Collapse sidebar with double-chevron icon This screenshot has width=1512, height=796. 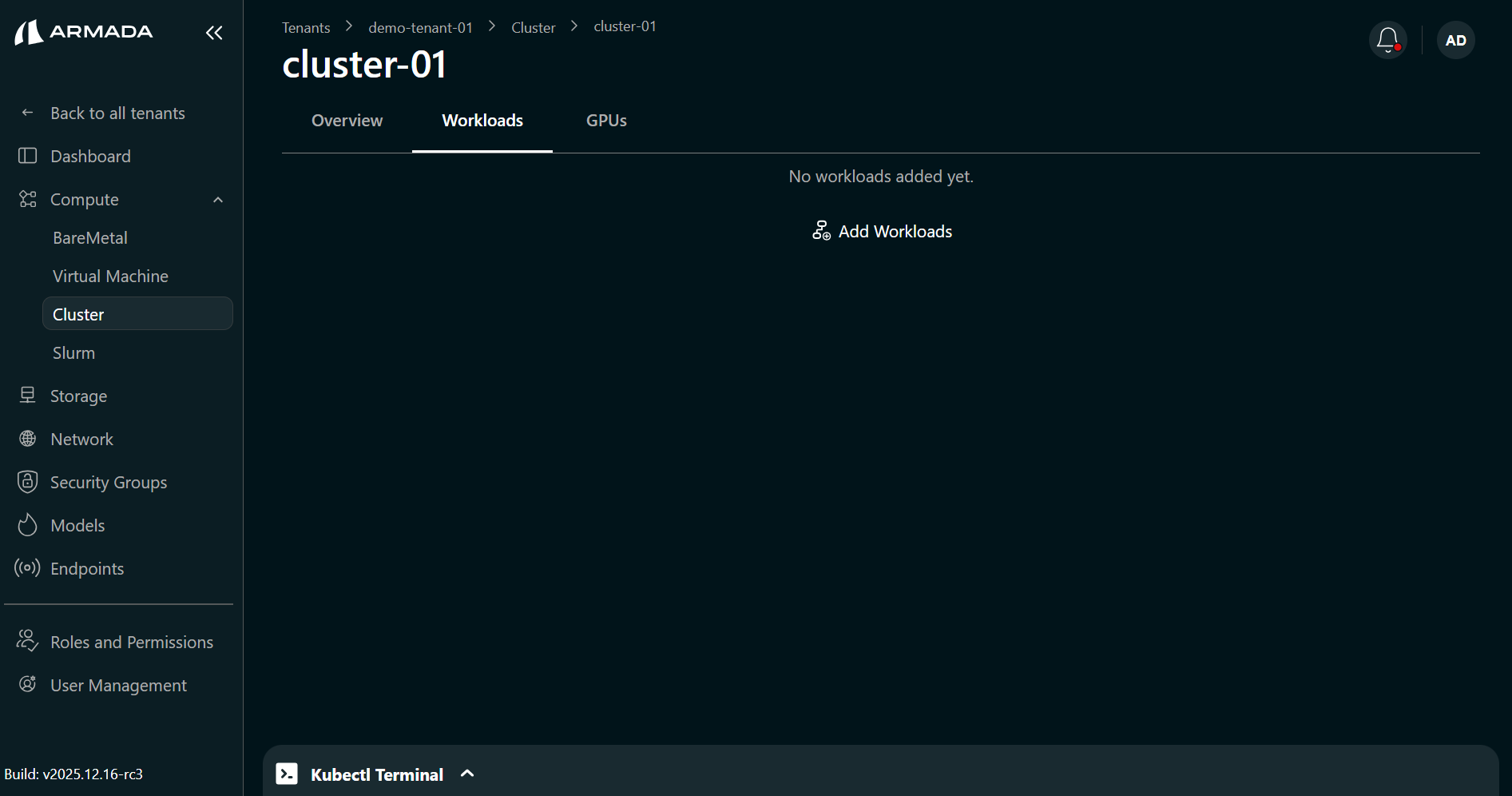pyautogui.click(x=214, y=33)
